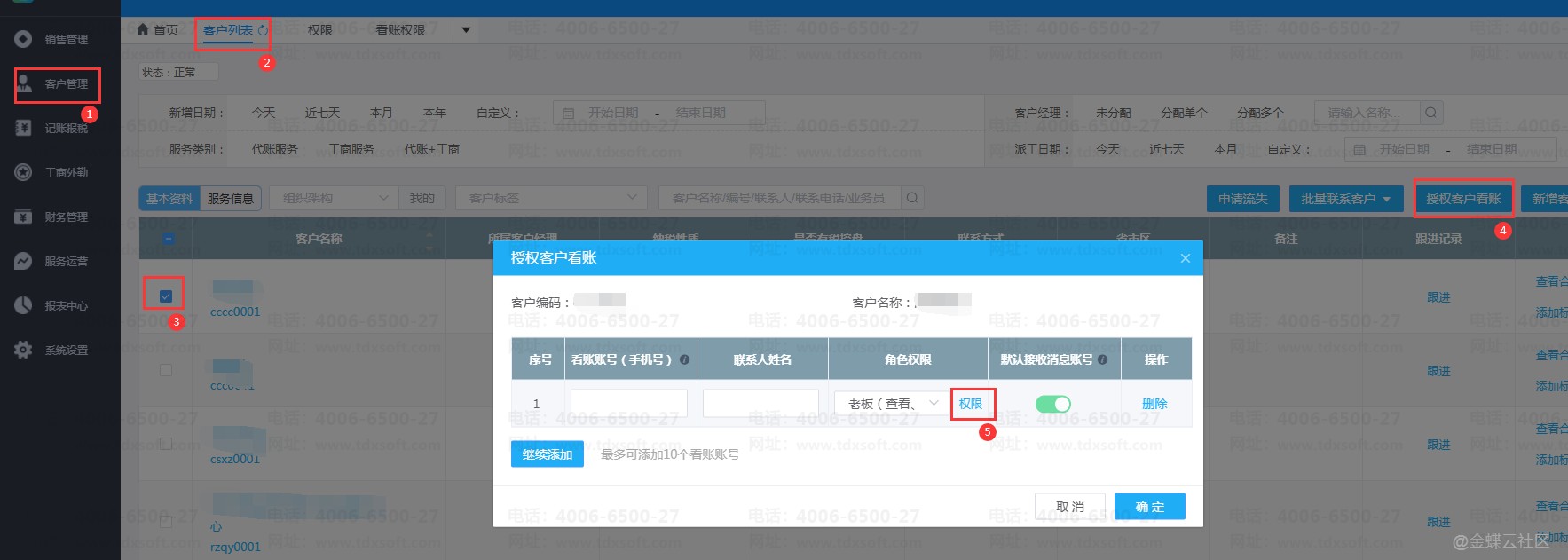The image size is (1568, 560).
Task: Switch to the 首页 tab
Action: point(158,30)
